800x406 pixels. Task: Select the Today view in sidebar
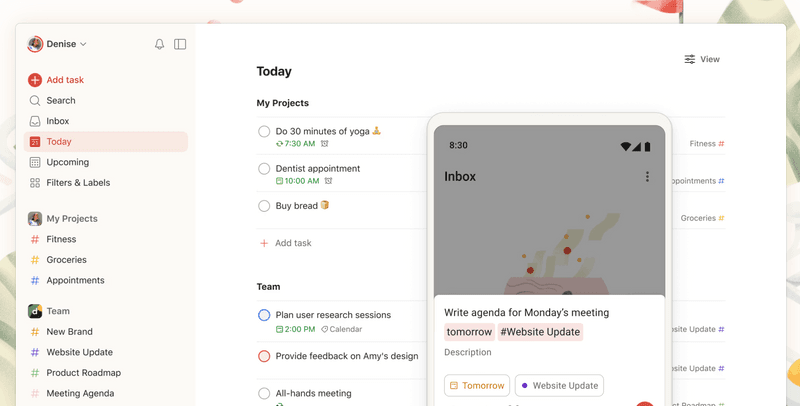58,142
